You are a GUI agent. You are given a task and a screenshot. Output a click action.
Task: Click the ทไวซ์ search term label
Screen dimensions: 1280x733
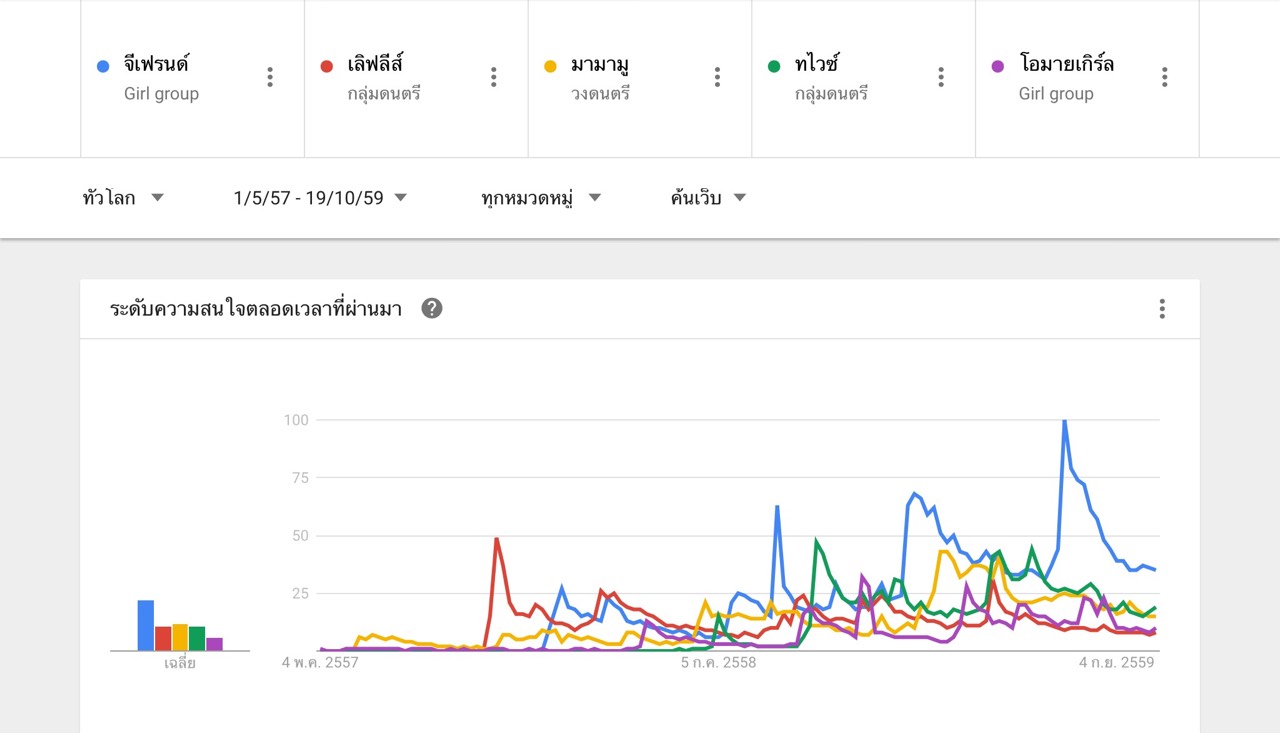817,64
